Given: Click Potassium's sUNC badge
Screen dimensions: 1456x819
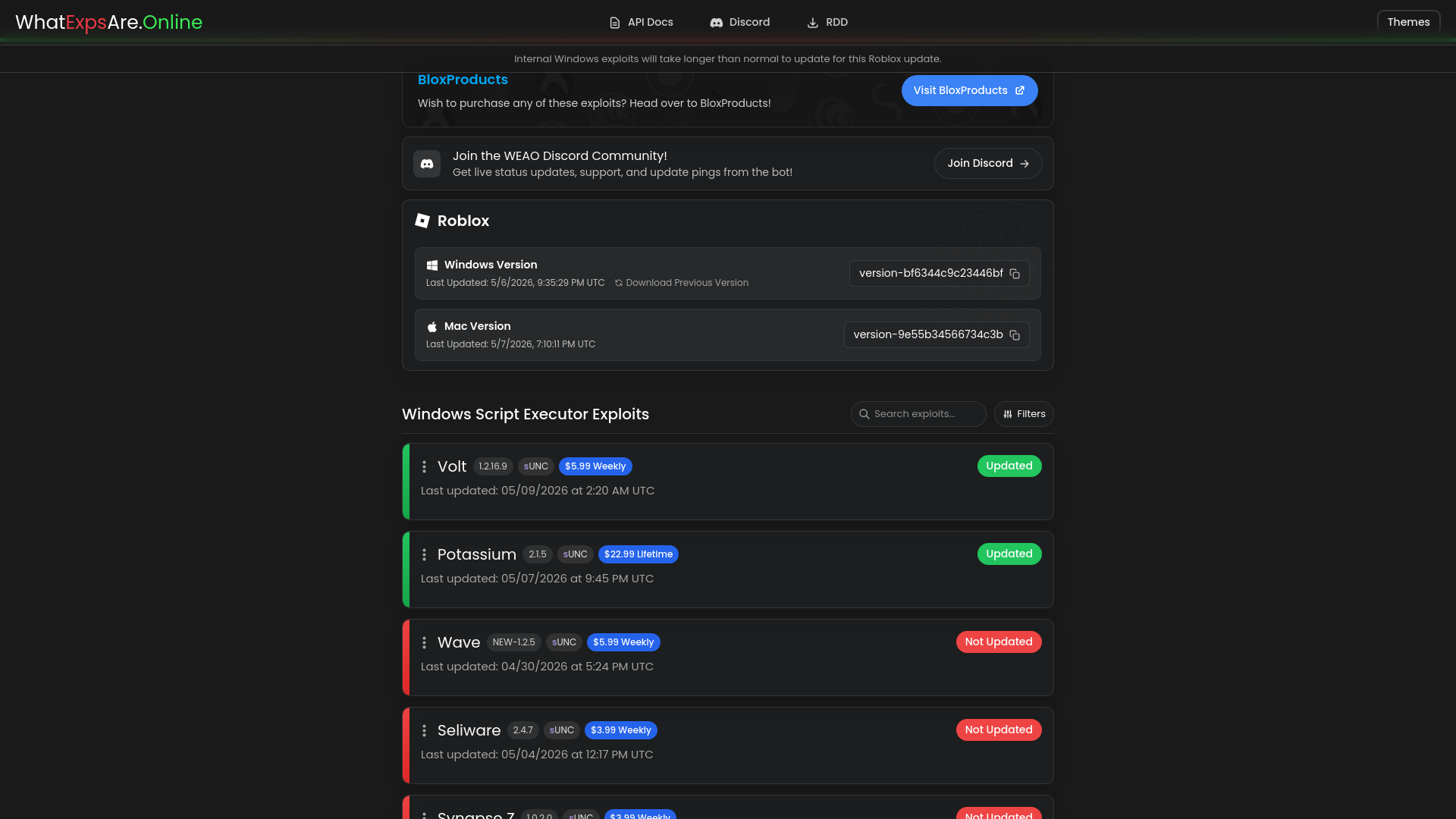Looking at the screenshot, I should pos(576,554).
